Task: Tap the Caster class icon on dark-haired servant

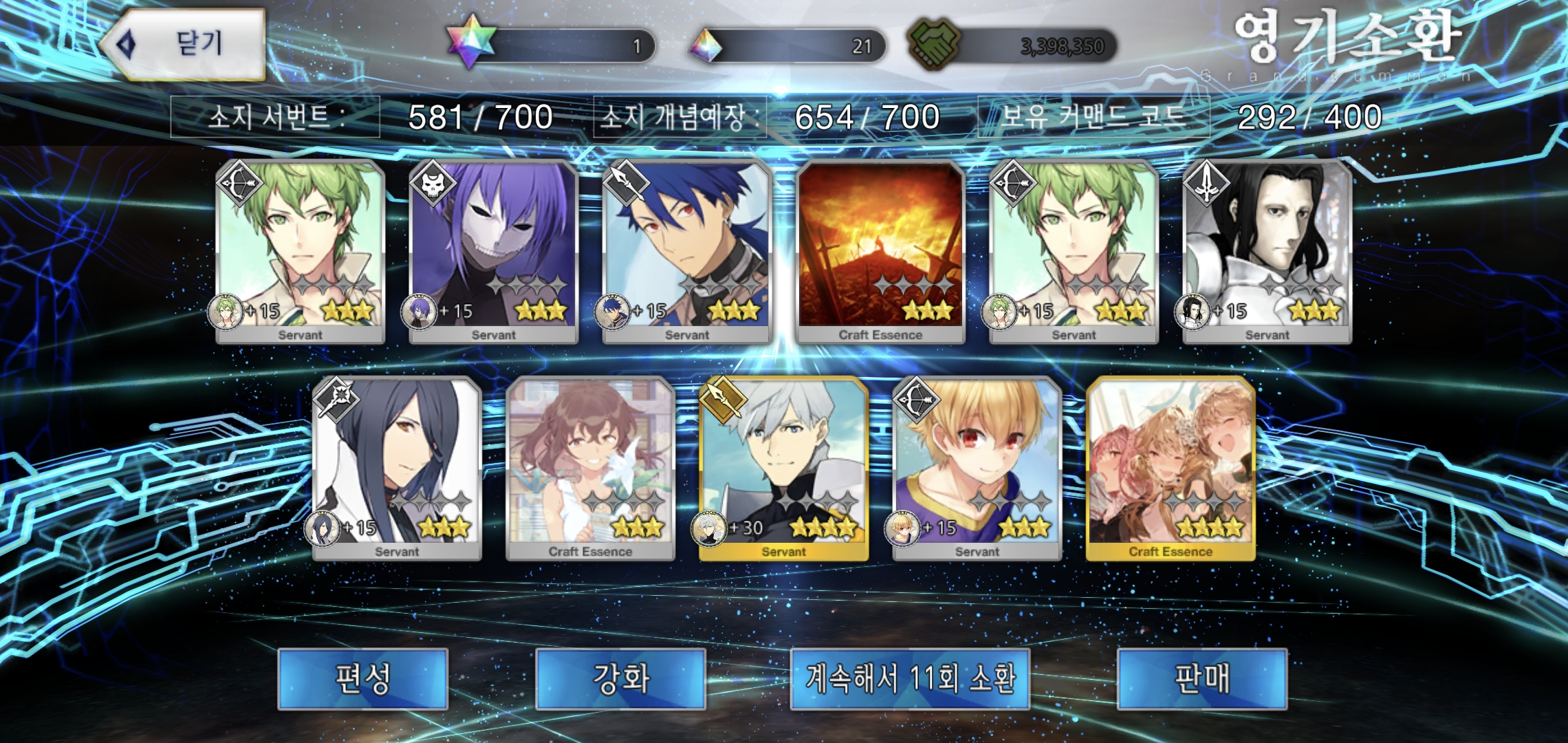Action: (336, 399)
